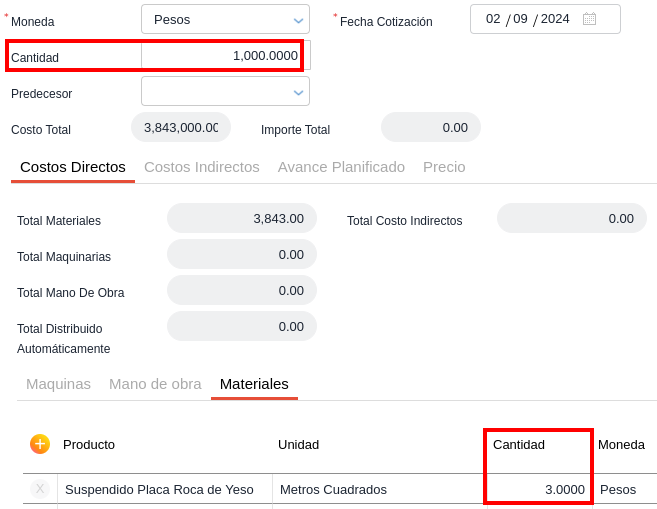
Task: Click the Costo Total value field
Action: [x=181, y=128]
